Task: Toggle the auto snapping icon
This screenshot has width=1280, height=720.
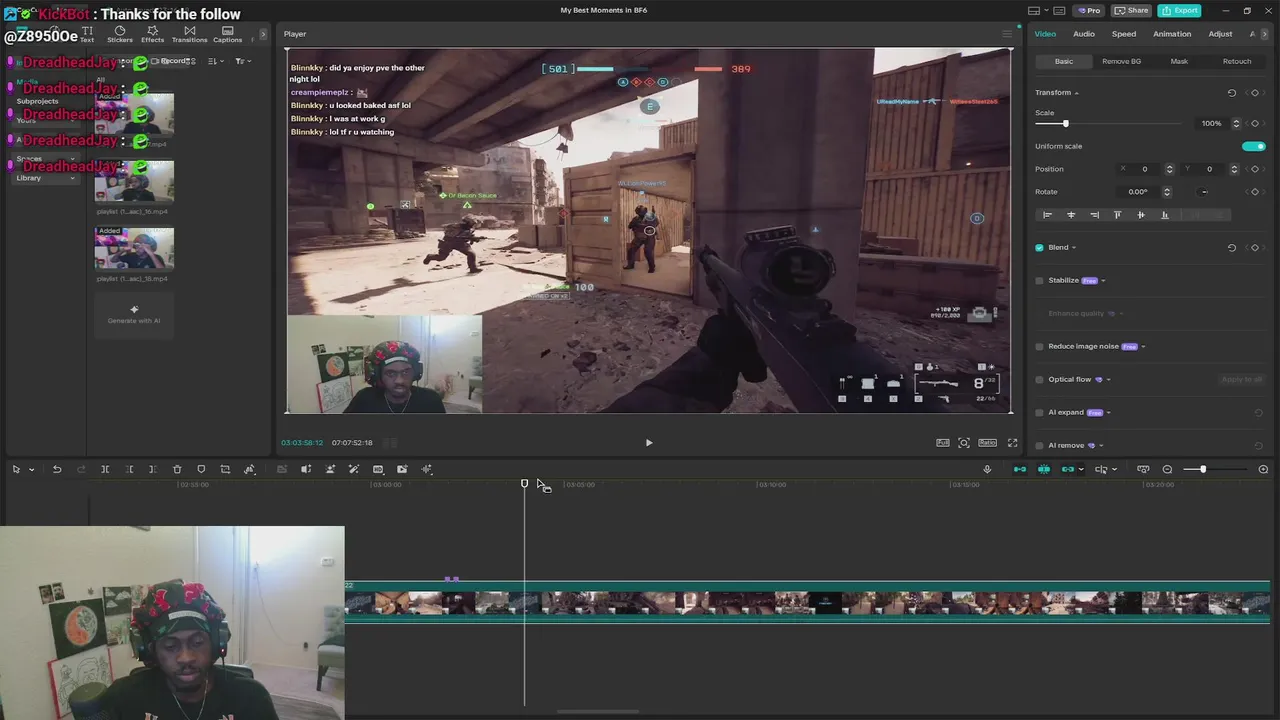Action: [1044, 469]
